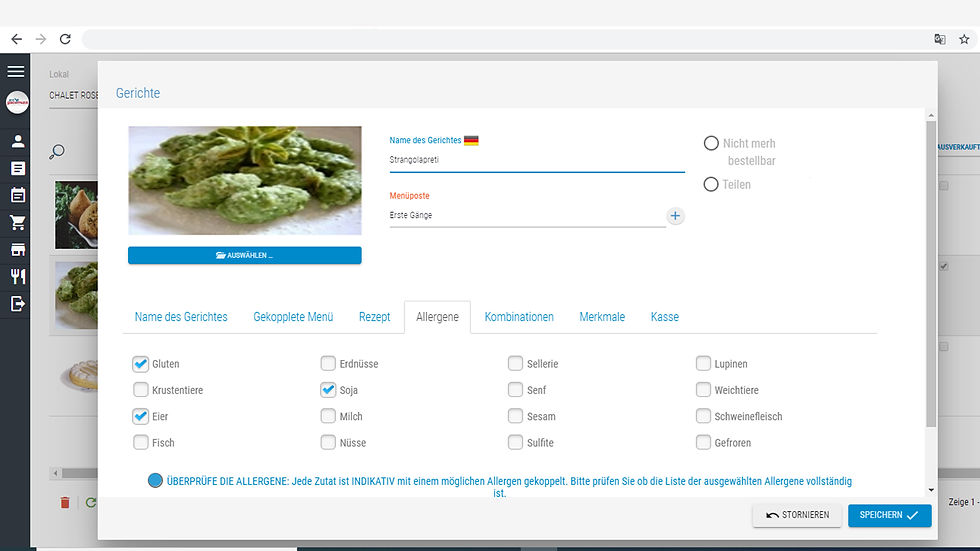The image size is (980, 551).
Task: Open the fork and knife menu icon
Action: tap(18, 276)
